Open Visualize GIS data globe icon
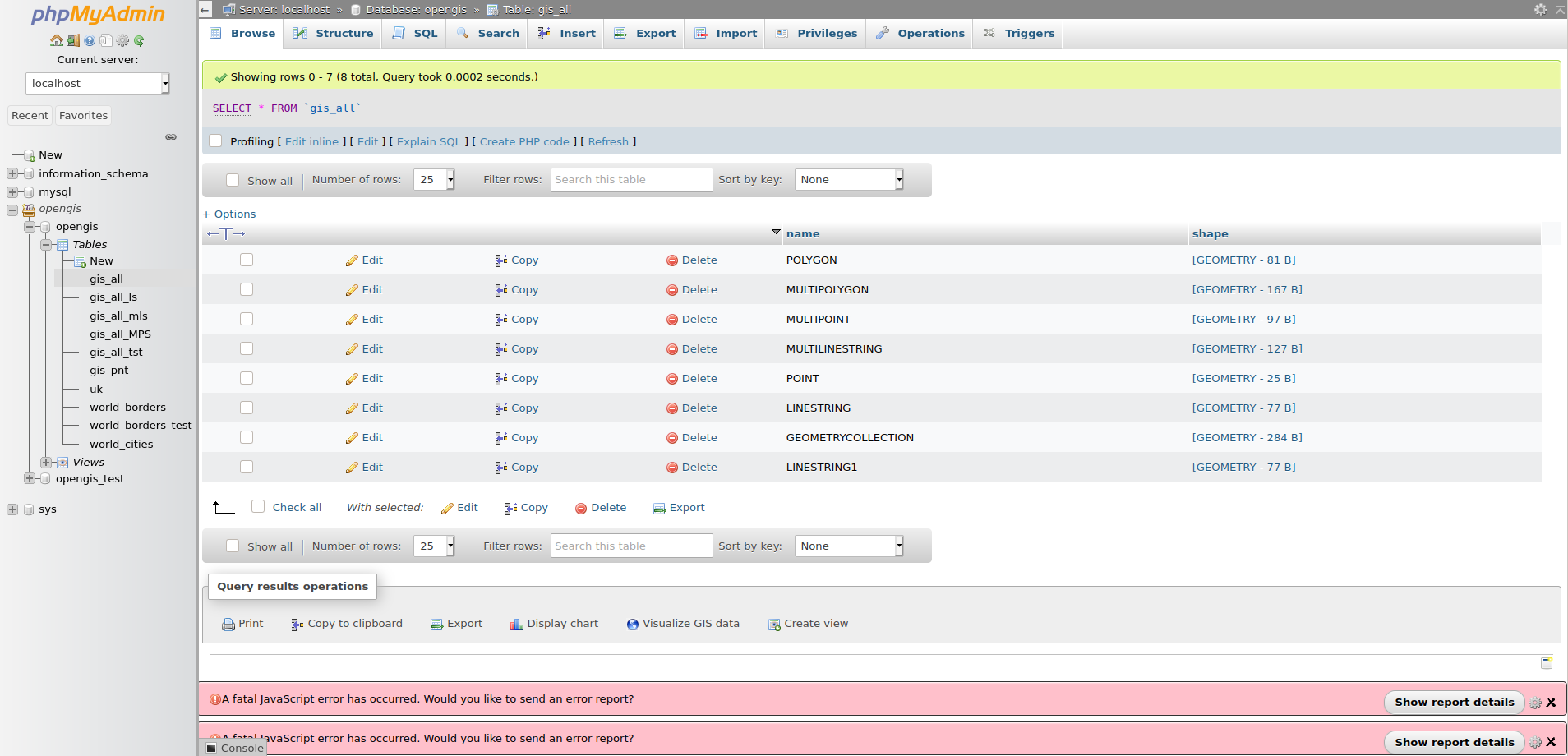Viewport: 1568px width, 756px height. (x=633, y=625)
